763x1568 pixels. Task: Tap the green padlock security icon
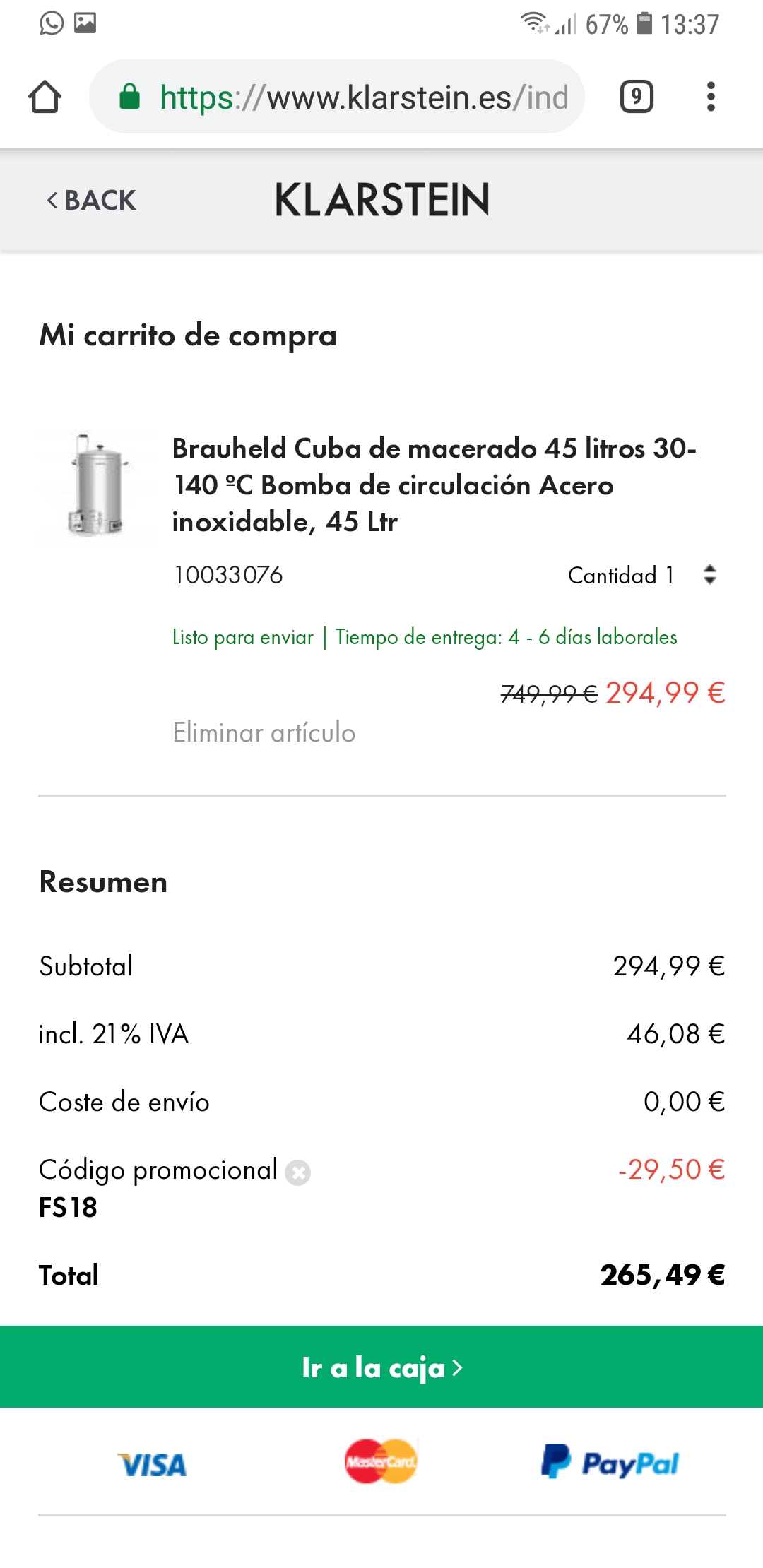129,97
